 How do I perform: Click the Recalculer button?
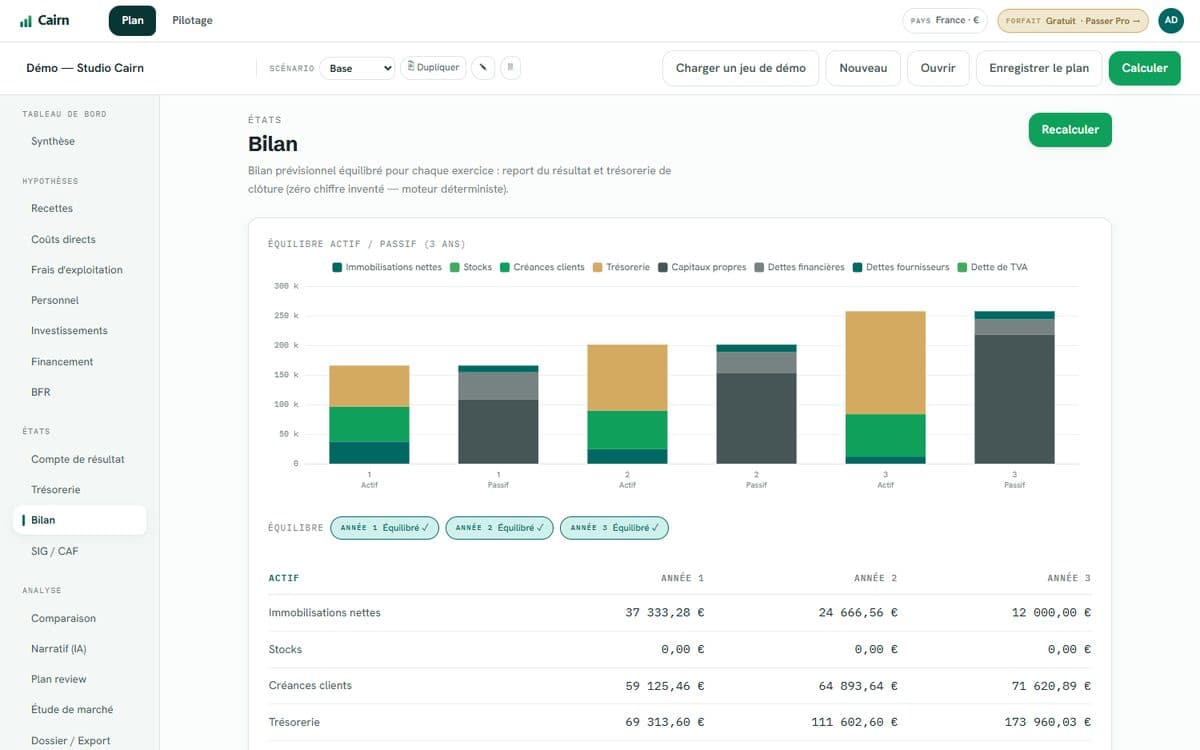(x=1070, y=130)
